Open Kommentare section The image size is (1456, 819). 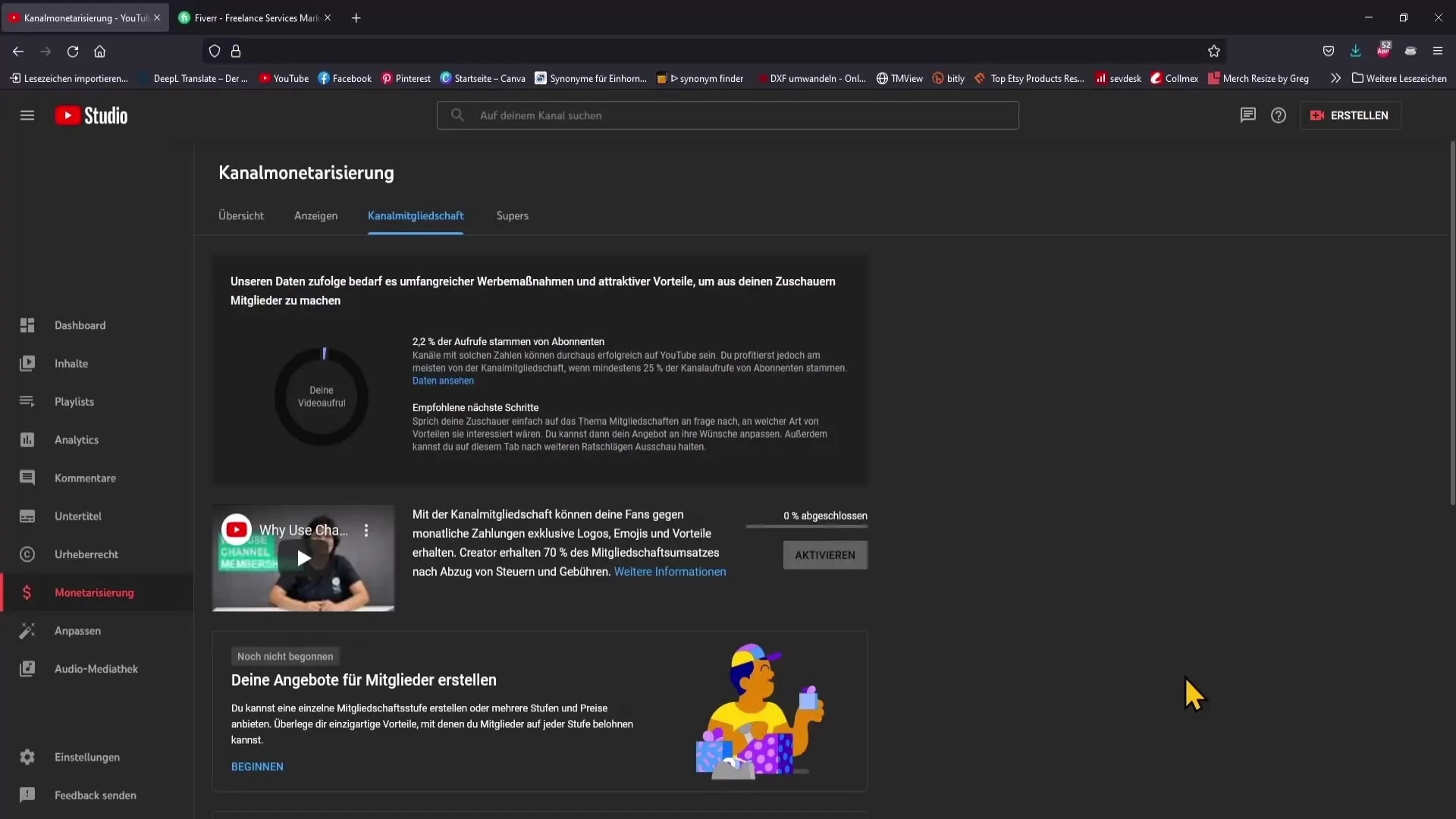click(x=85, y=477)
